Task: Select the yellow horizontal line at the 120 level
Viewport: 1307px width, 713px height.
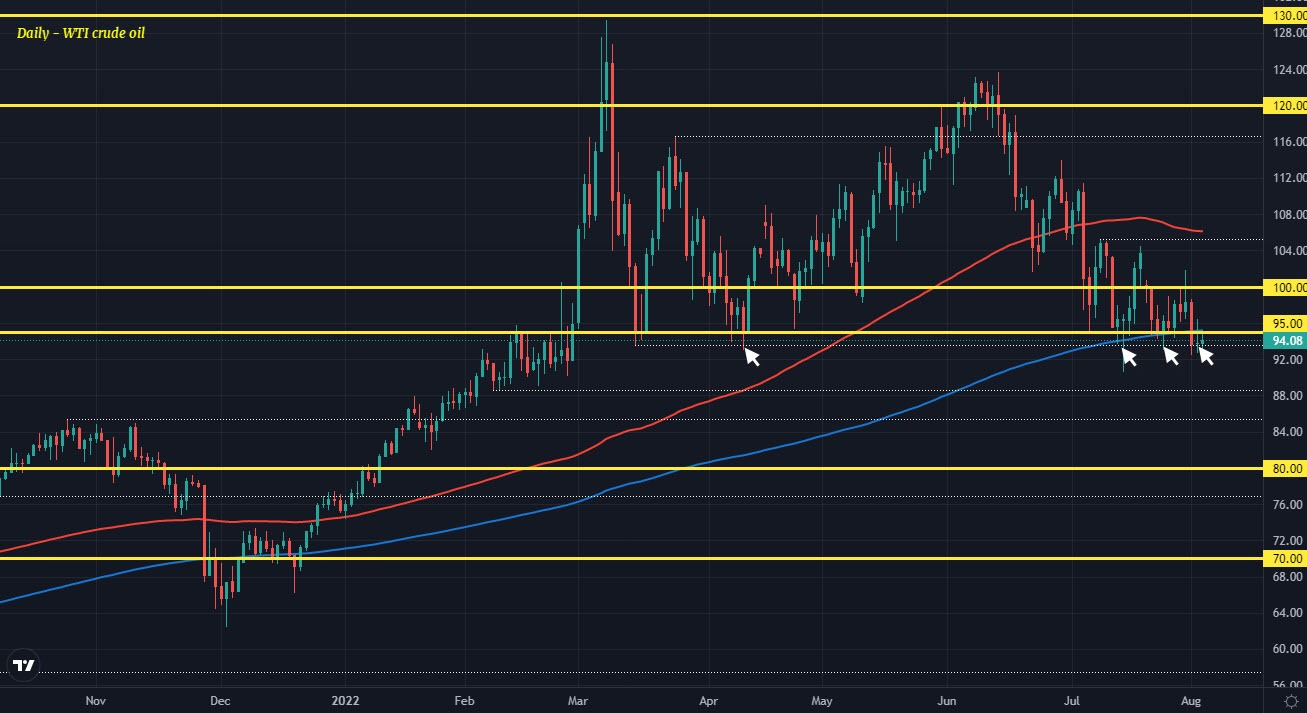Action: (630, 105)
